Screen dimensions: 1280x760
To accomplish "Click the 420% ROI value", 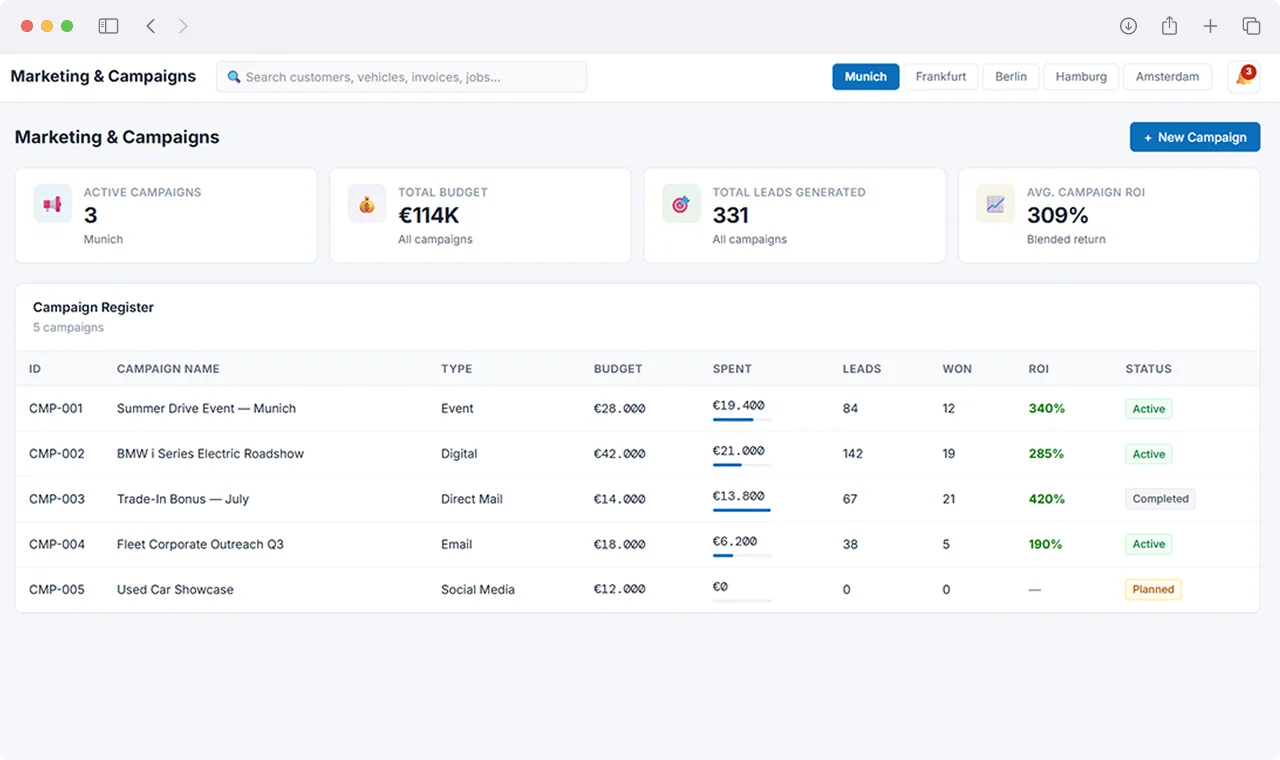I will click(1047, 499).
